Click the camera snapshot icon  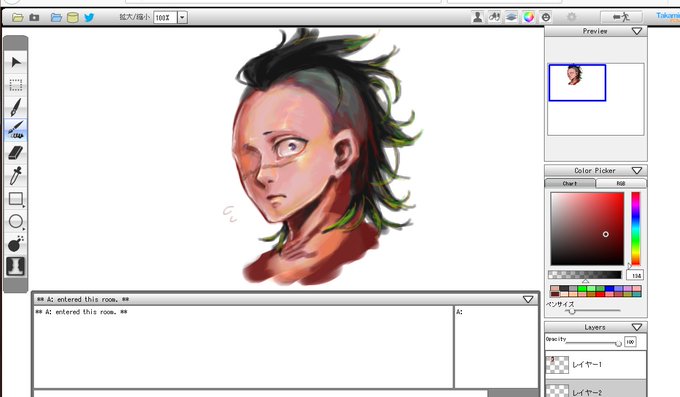pyautogui.click(x=34, y=17)
